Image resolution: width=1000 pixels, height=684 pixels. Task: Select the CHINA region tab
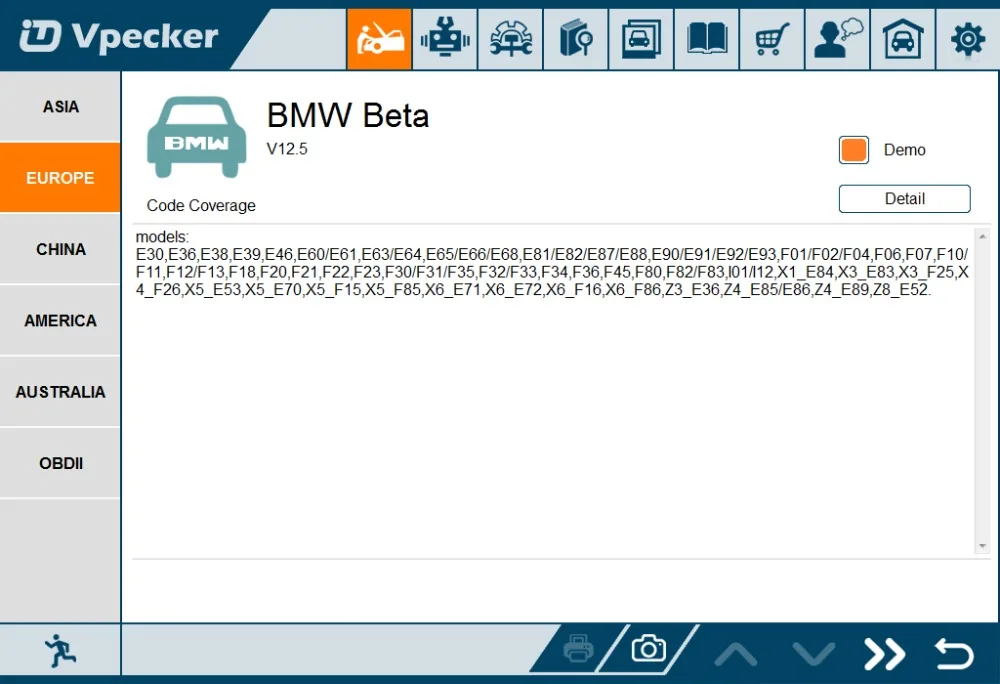tap(60, 249)
